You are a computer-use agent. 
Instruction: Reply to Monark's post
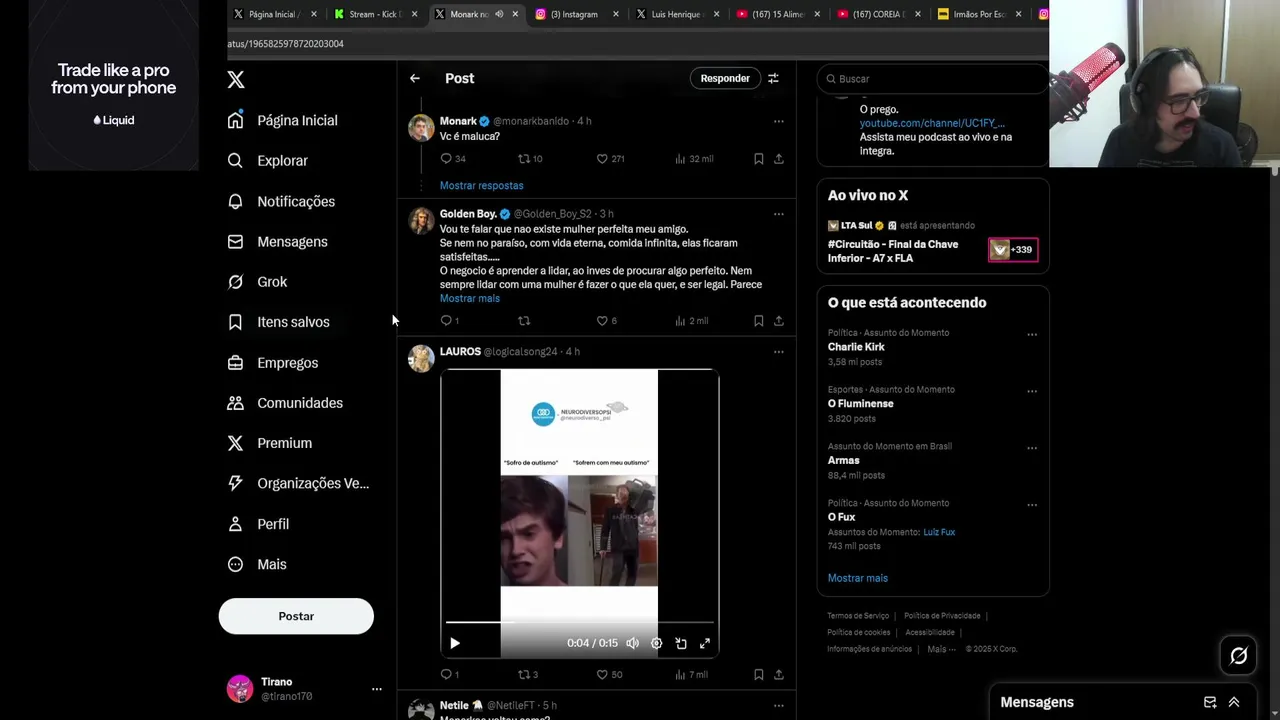pyautogui.click(x=446, y=158)
